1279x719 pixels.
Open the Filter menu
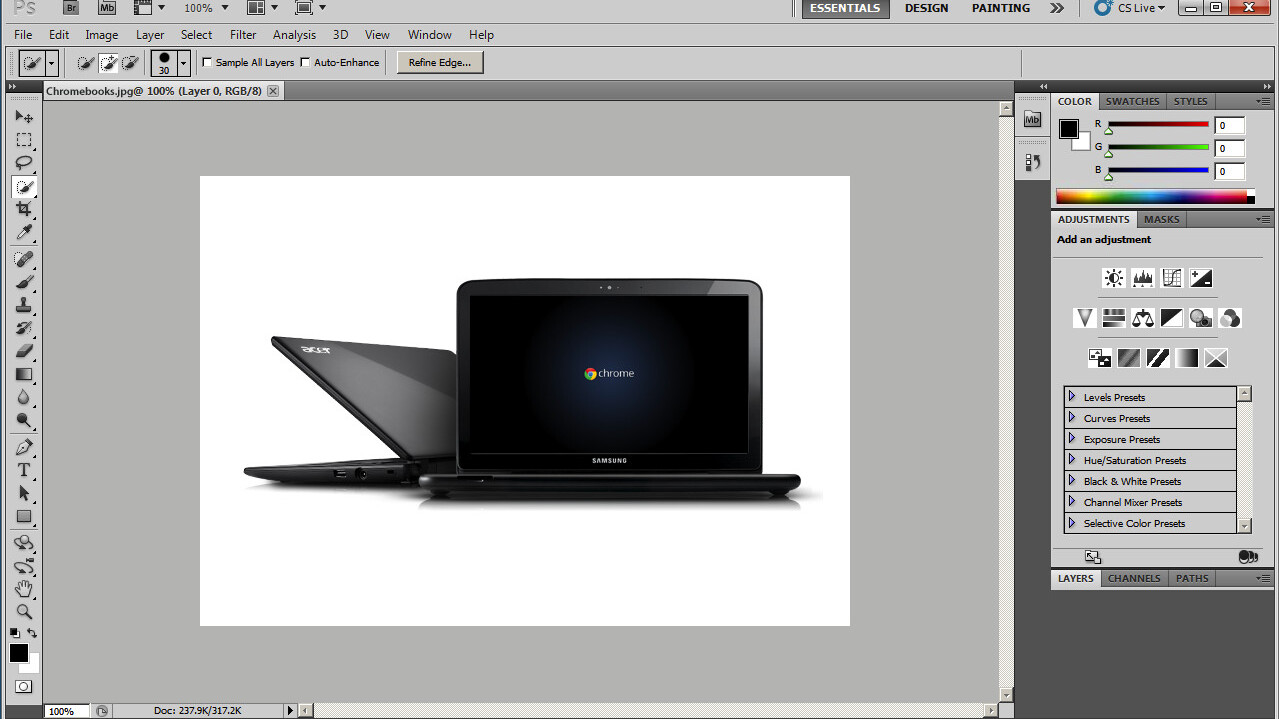(243, 34)
